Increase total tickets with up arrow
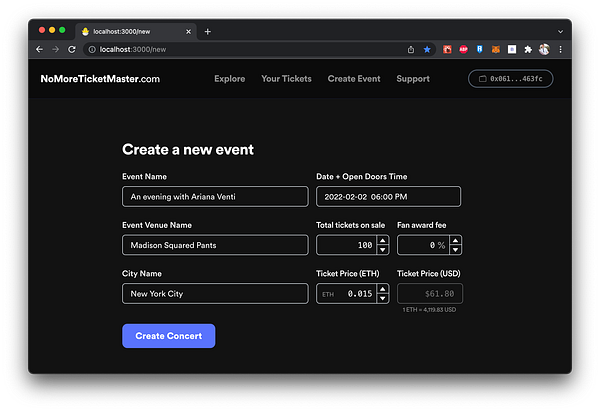Viewport: 600px width, 411px height. [383, 240]
